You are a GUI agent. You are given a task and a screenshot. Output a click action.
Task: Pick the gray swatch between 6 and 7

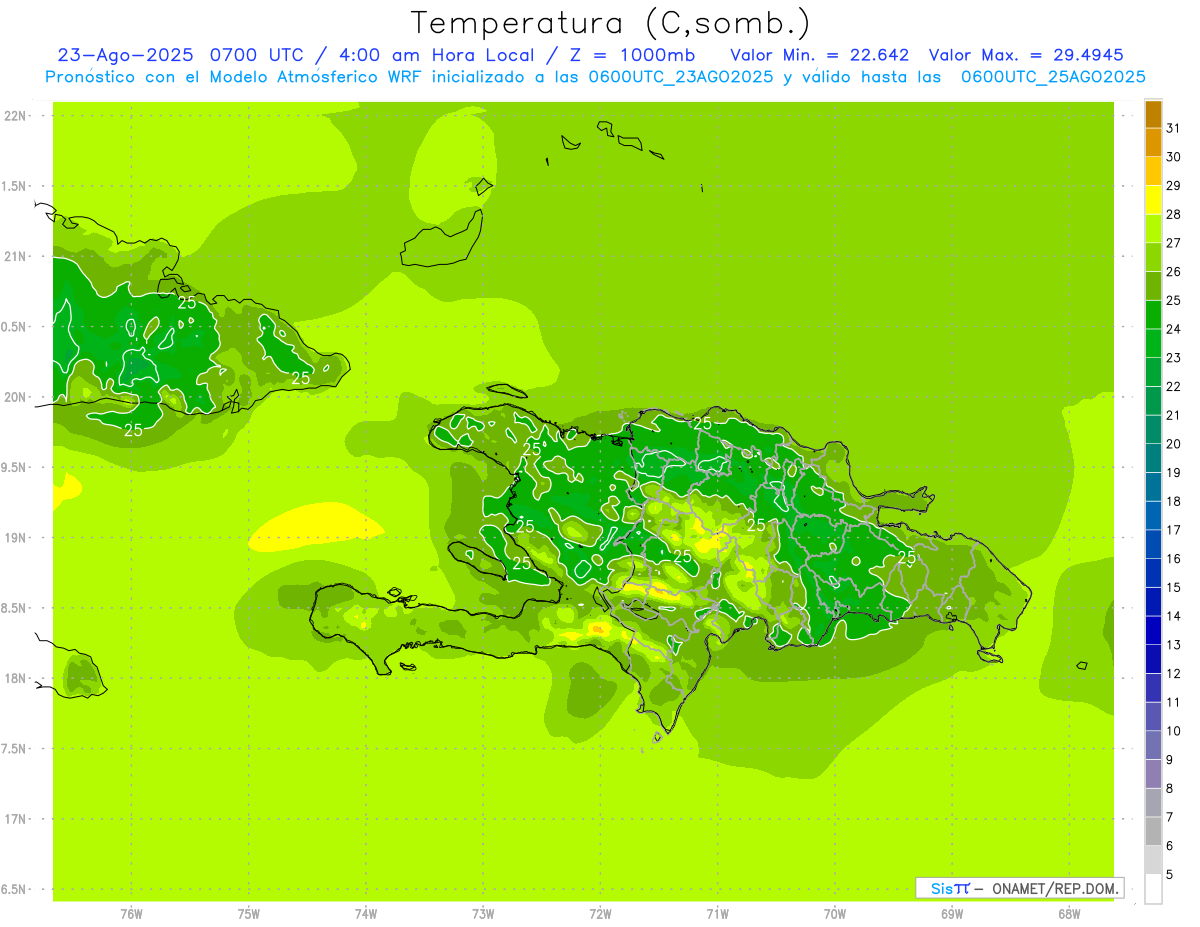(x=1153, y=831)
